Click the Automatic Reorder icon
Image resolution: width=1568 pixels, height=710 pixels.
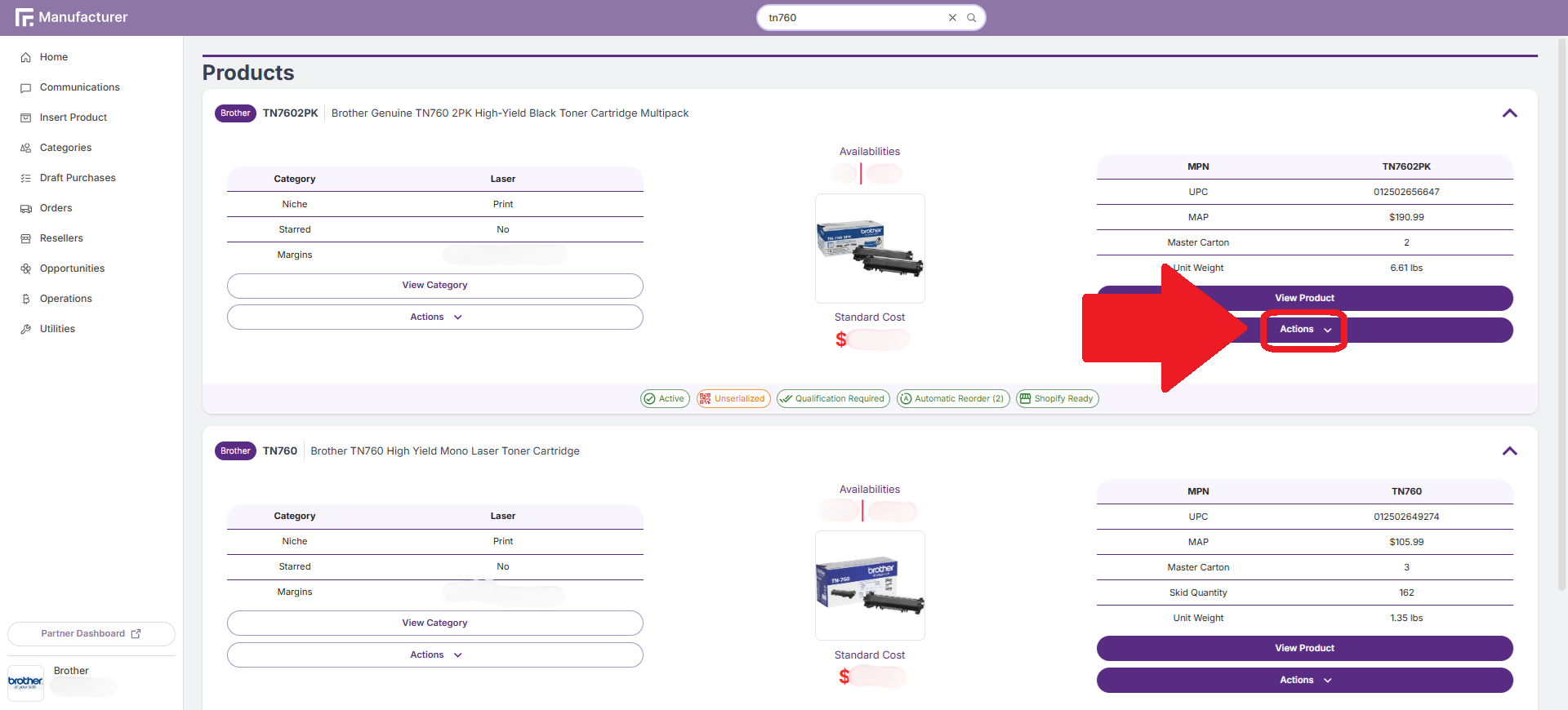click(906, 399)
